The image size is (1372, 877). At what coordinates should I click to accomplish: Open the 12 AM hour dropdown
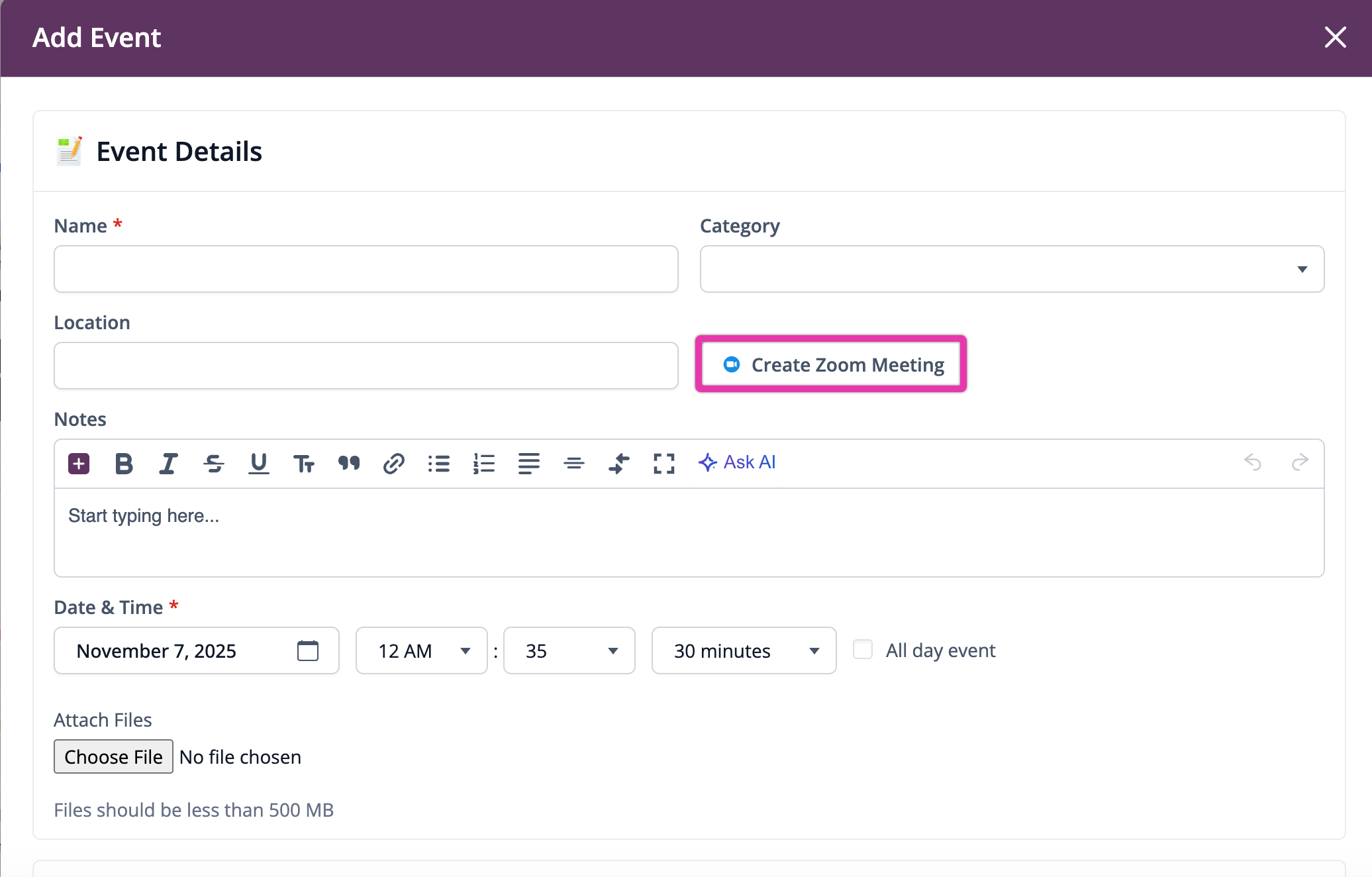(422, 650)
